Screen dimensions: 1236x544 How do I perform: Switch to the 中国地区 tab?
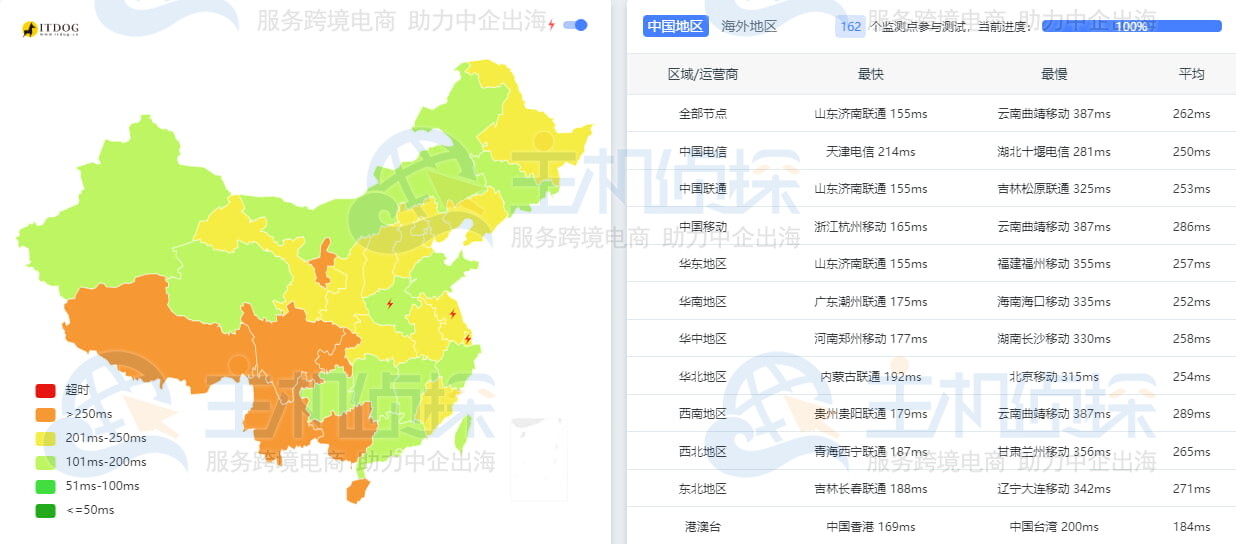coord(675,27)
